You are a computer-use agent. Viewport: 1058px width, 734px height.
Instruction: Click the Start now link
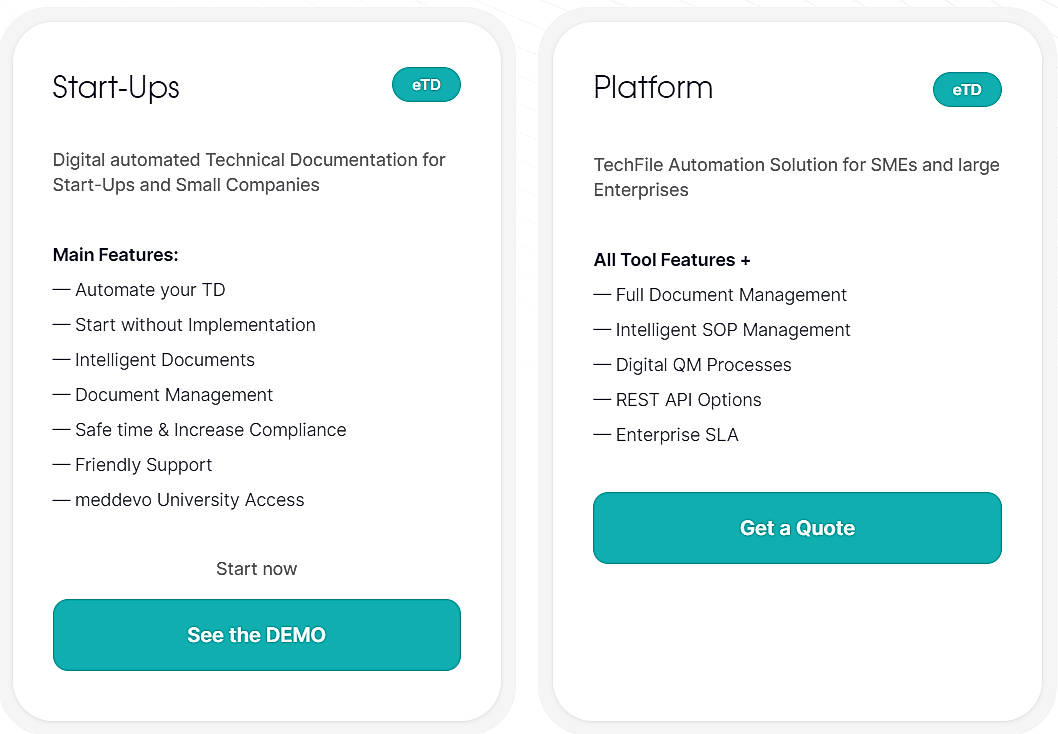(x=256, y=568)
